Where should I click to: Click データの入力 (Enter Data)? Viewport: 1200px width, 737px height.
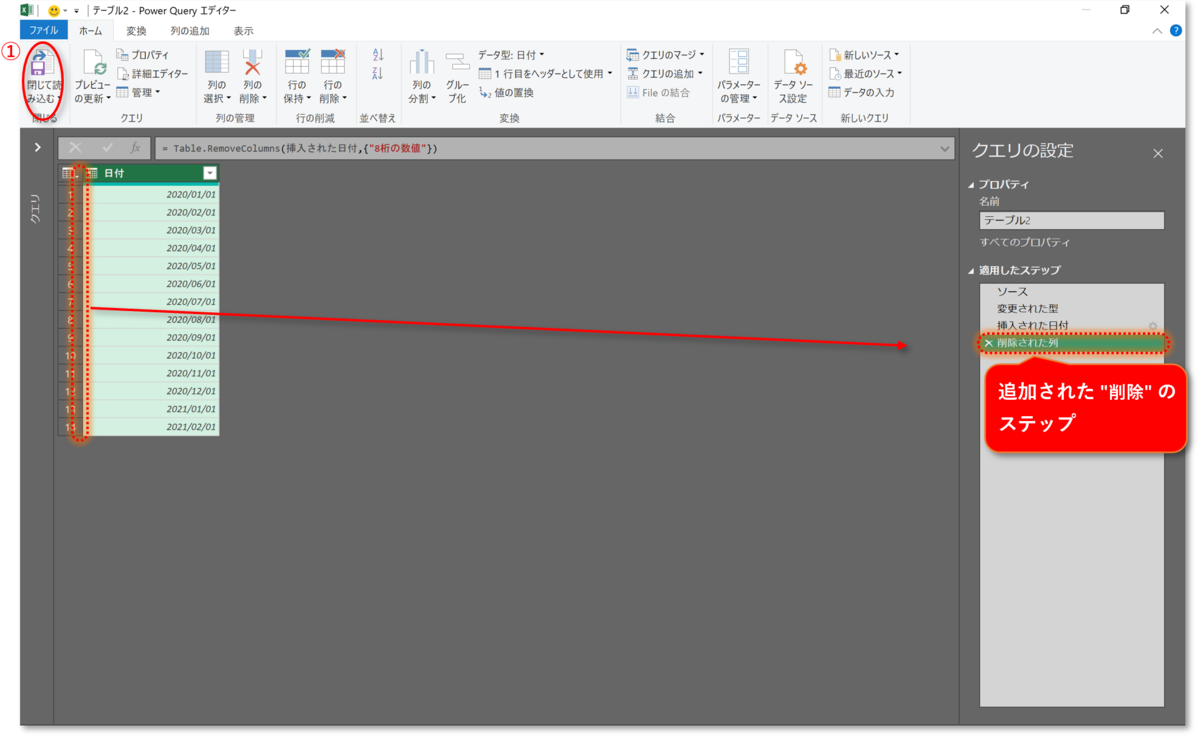click(x=861, y=92)
